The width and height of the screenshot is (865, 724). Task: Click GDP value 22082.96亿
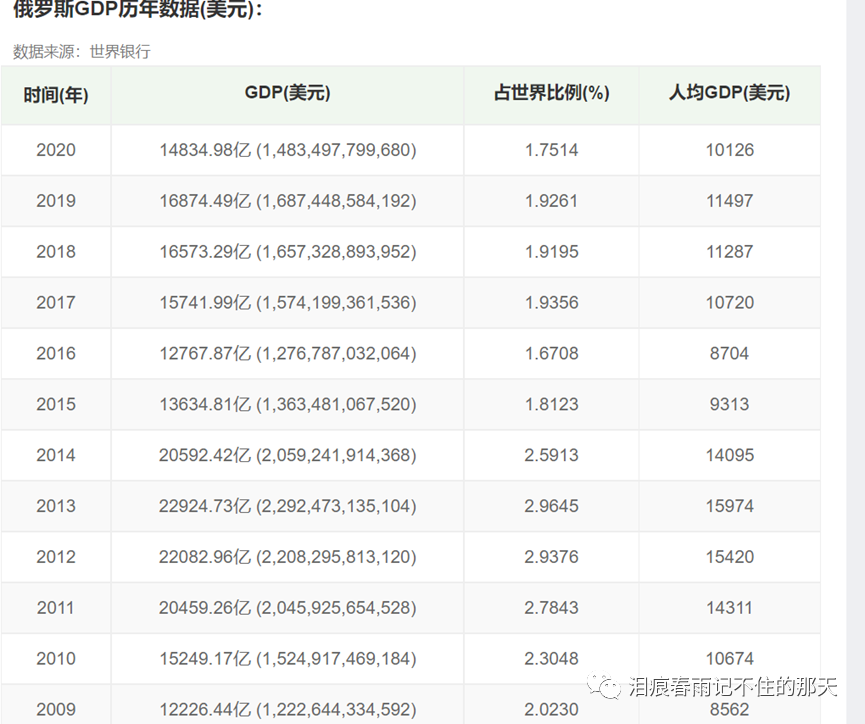pyautogui.click(x=205, y=557)
